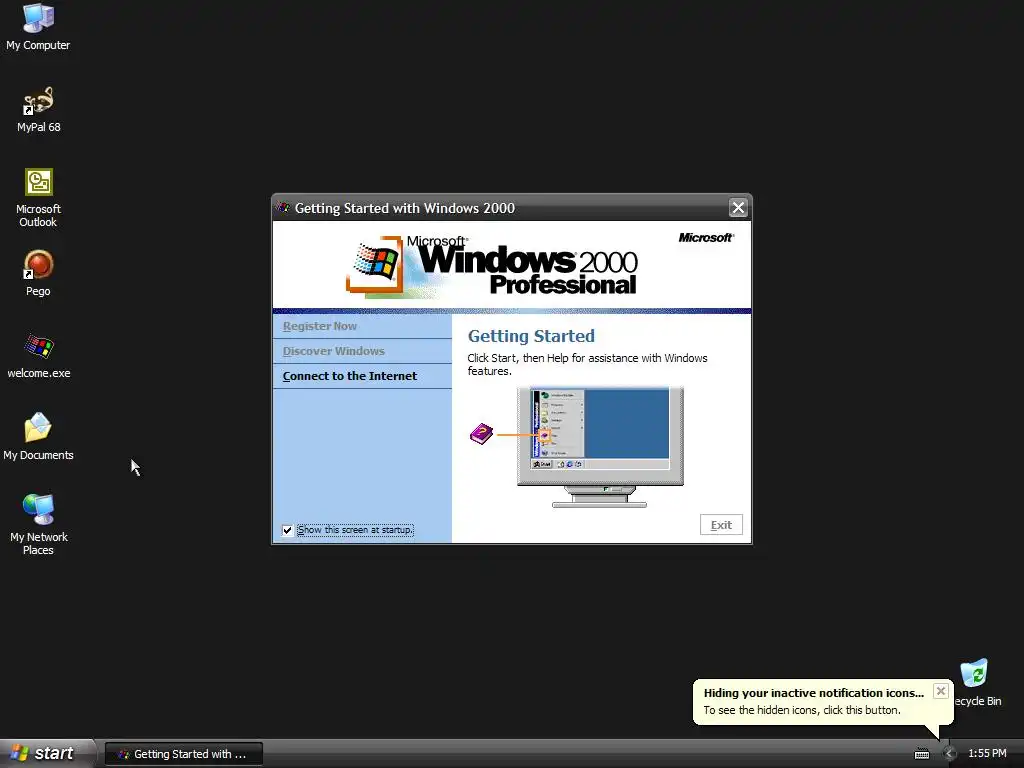Click the Getting Started heading text
Viewport: 1024px width, 768px height.
click(531, 336)
